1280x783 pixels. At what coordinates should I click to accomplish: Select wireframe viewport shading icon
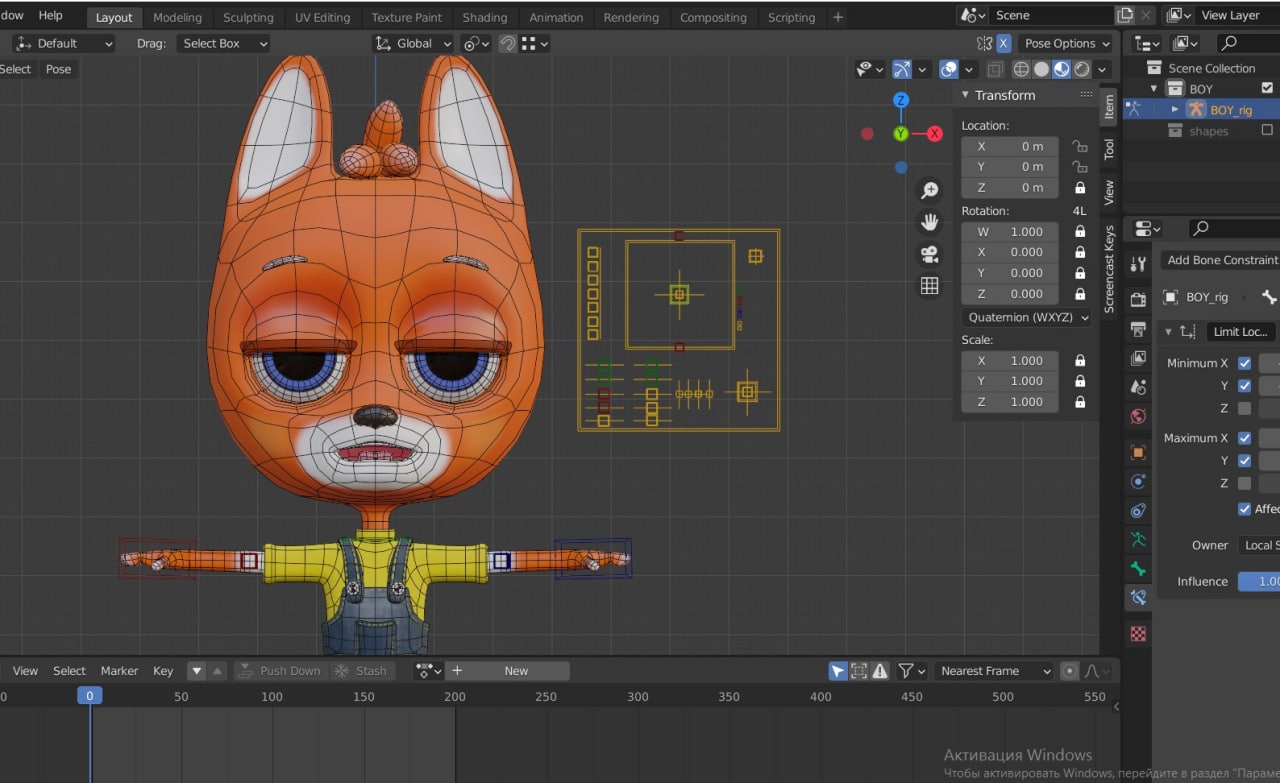pos(1021,70)
